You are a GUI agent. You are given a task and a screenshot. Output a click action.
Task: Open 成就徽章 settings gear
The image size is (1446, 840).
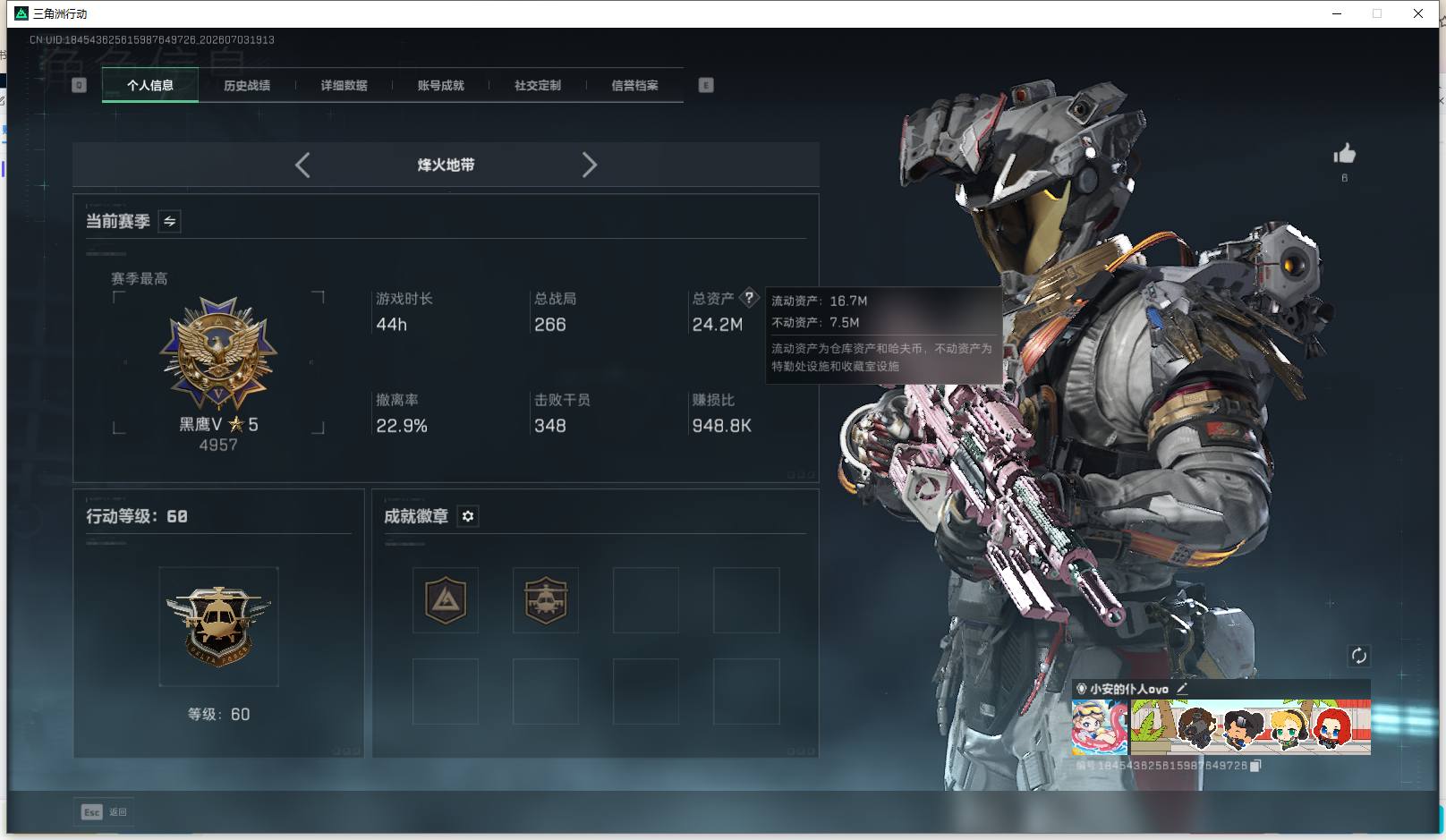(x=468, y=516)
